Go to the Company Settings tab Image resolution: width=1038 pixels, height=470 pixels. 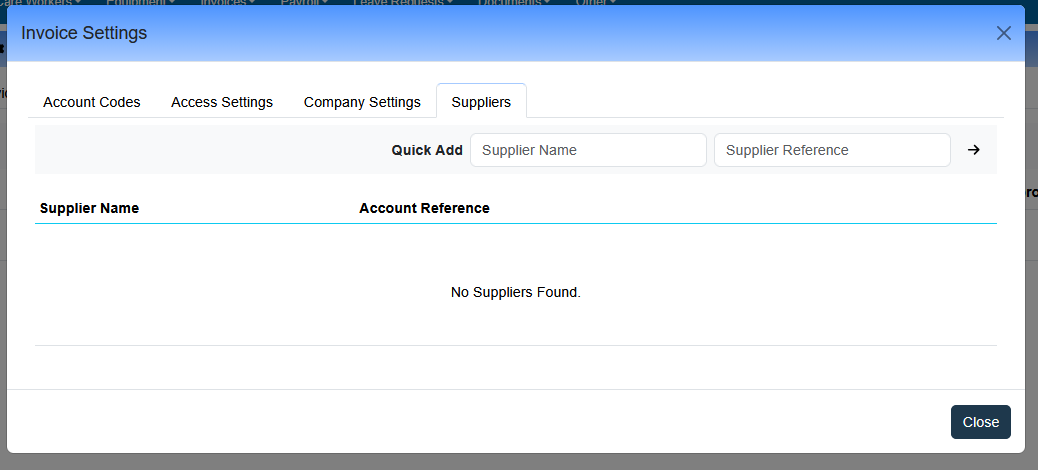(362, 102)
